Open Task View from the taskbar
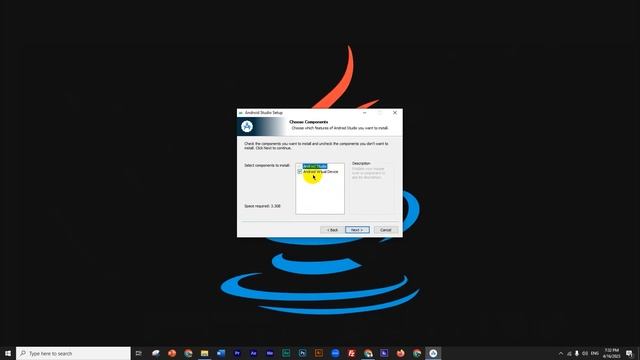Screen dimensions: 640x360 [139, 353]
